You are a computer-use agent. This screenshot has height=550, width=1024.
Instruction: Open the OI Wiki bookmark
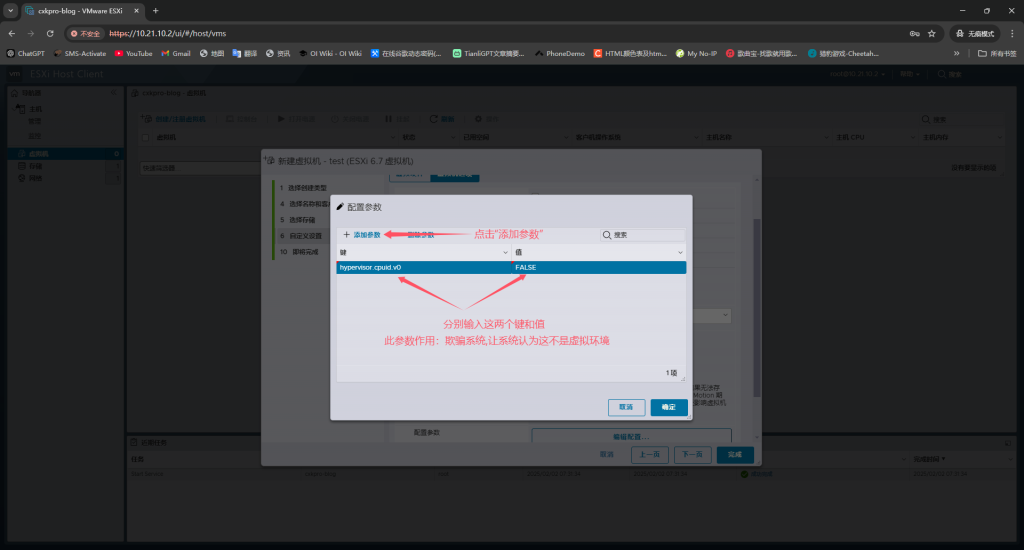pyautogui.click(x=330, y=54)
